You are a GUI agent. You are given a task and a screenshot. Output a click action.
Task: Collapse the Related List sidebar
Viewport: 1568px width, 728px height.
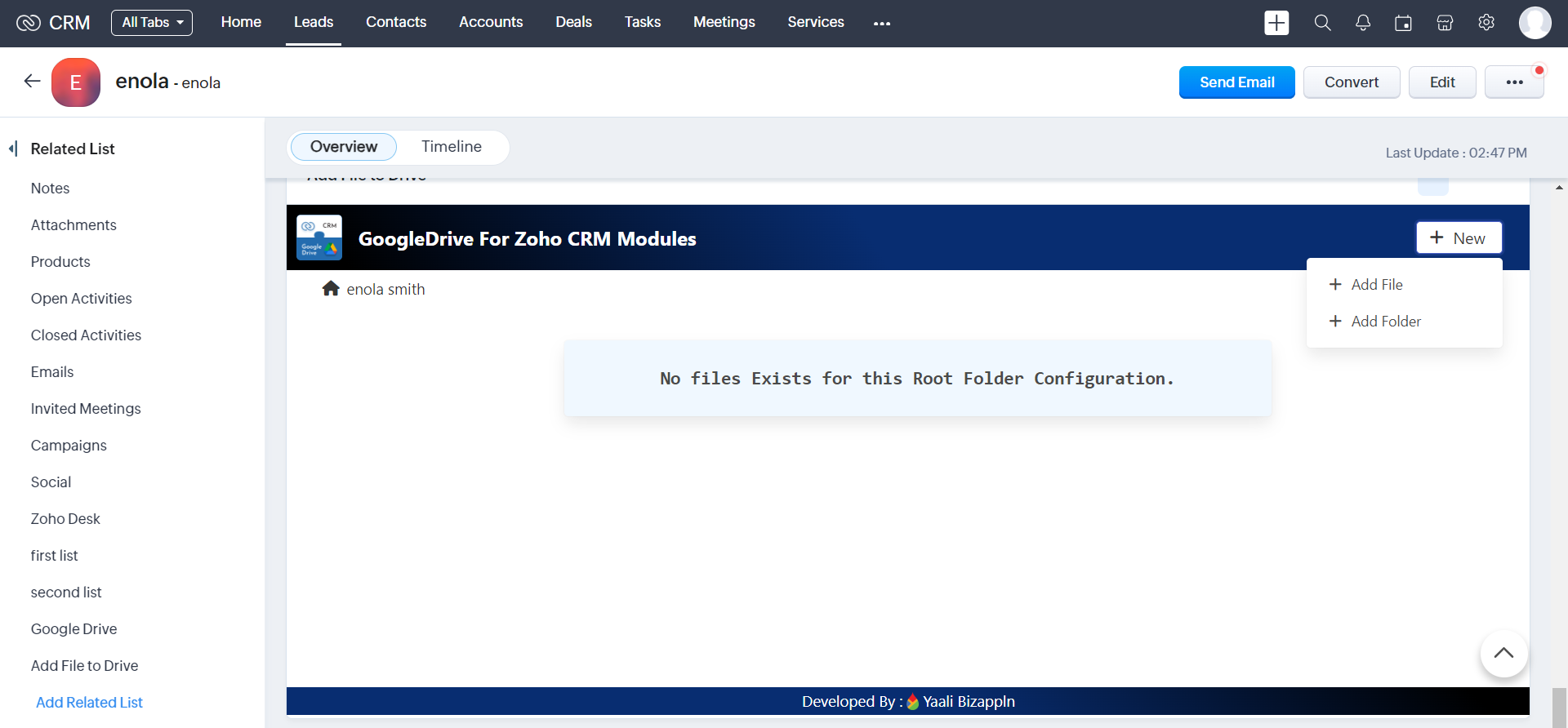[x=13, y=149]
